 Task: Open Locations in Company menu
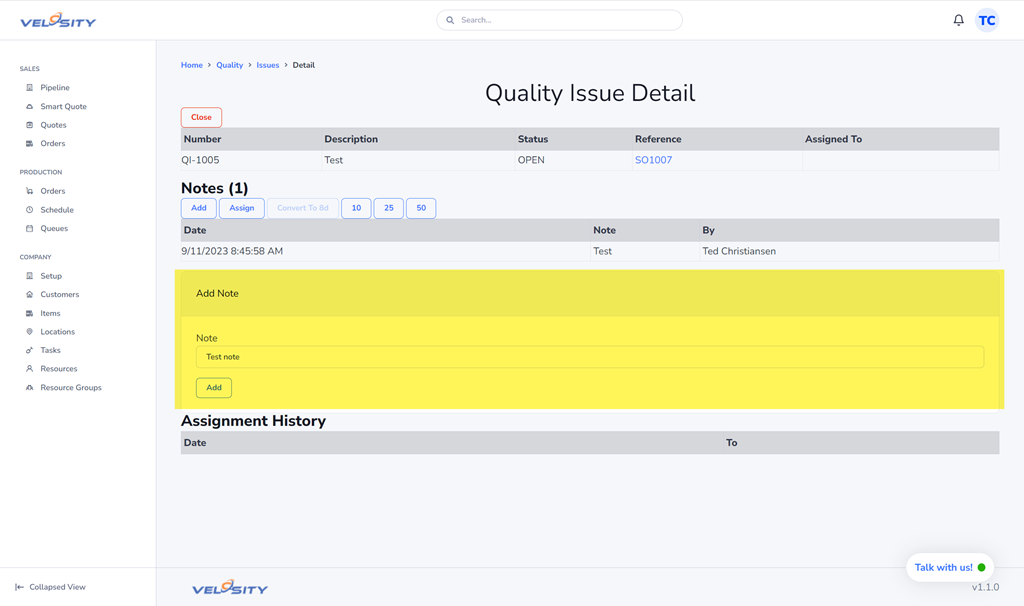coord(57,332)
